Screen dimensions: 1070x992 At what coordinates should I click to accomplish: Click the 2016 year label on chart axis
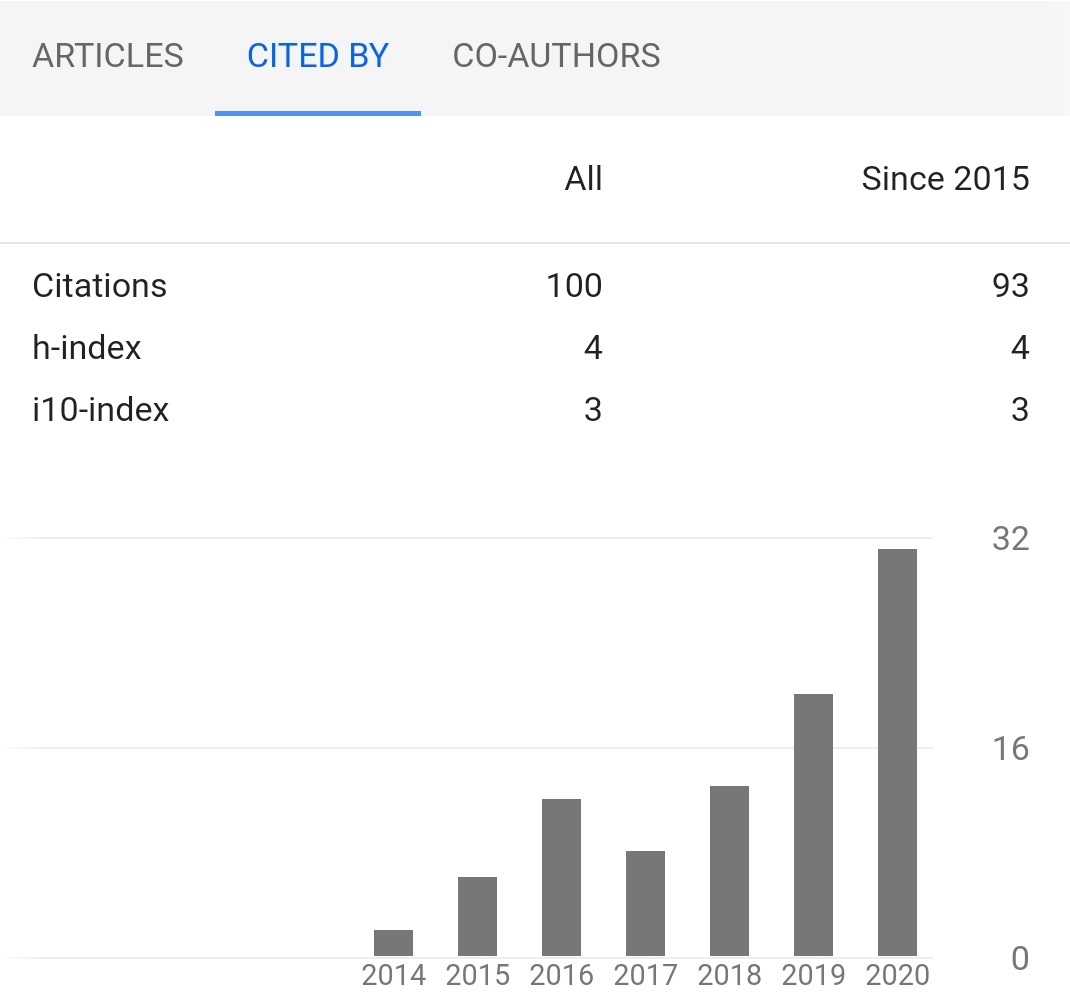(562, 976)
